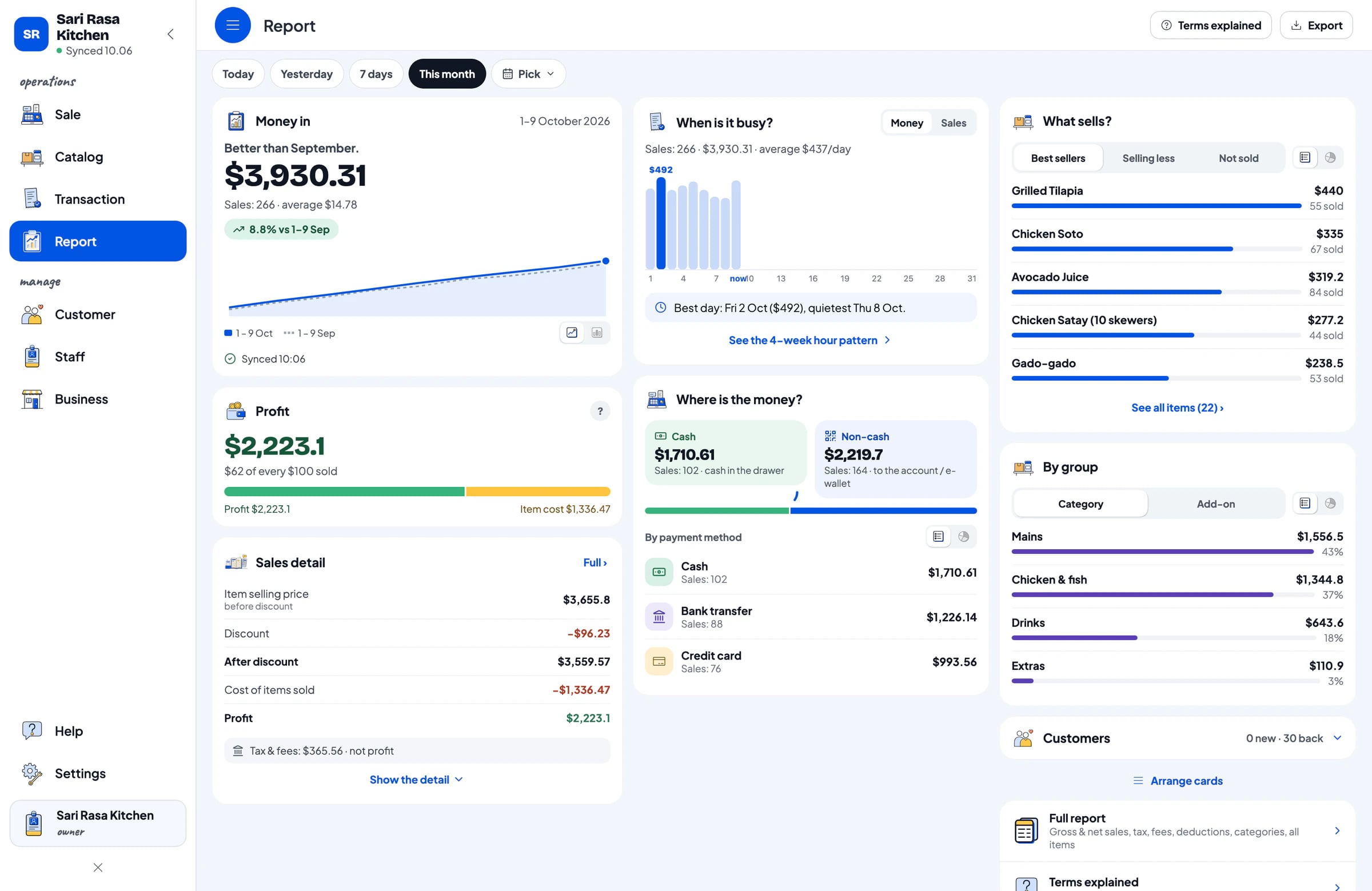1372x891 pixels.
Task: Switch to Not sold tab
Action: [x=1238, y=158]
